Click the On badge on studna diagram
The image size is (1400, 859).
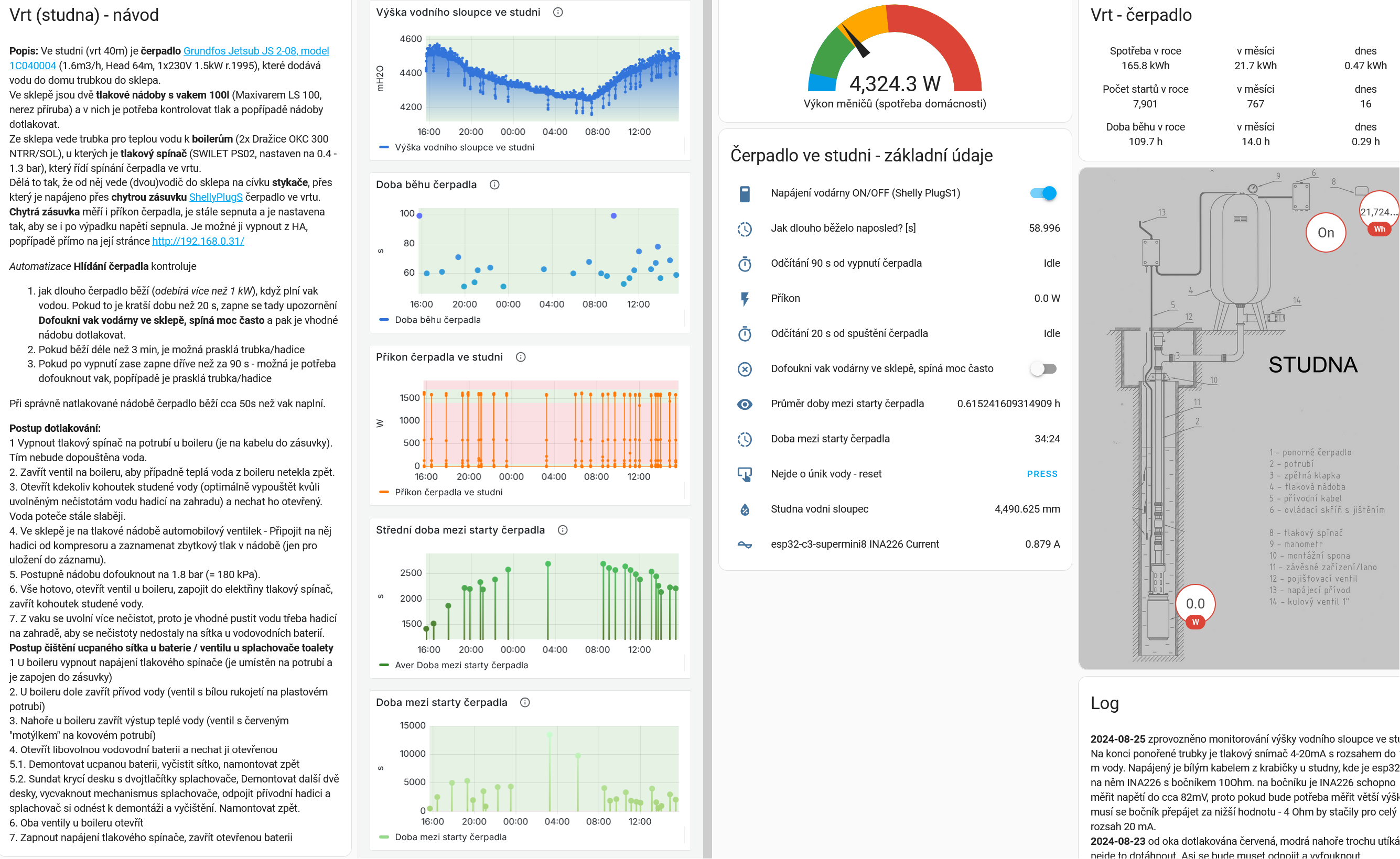[1325, 232]
